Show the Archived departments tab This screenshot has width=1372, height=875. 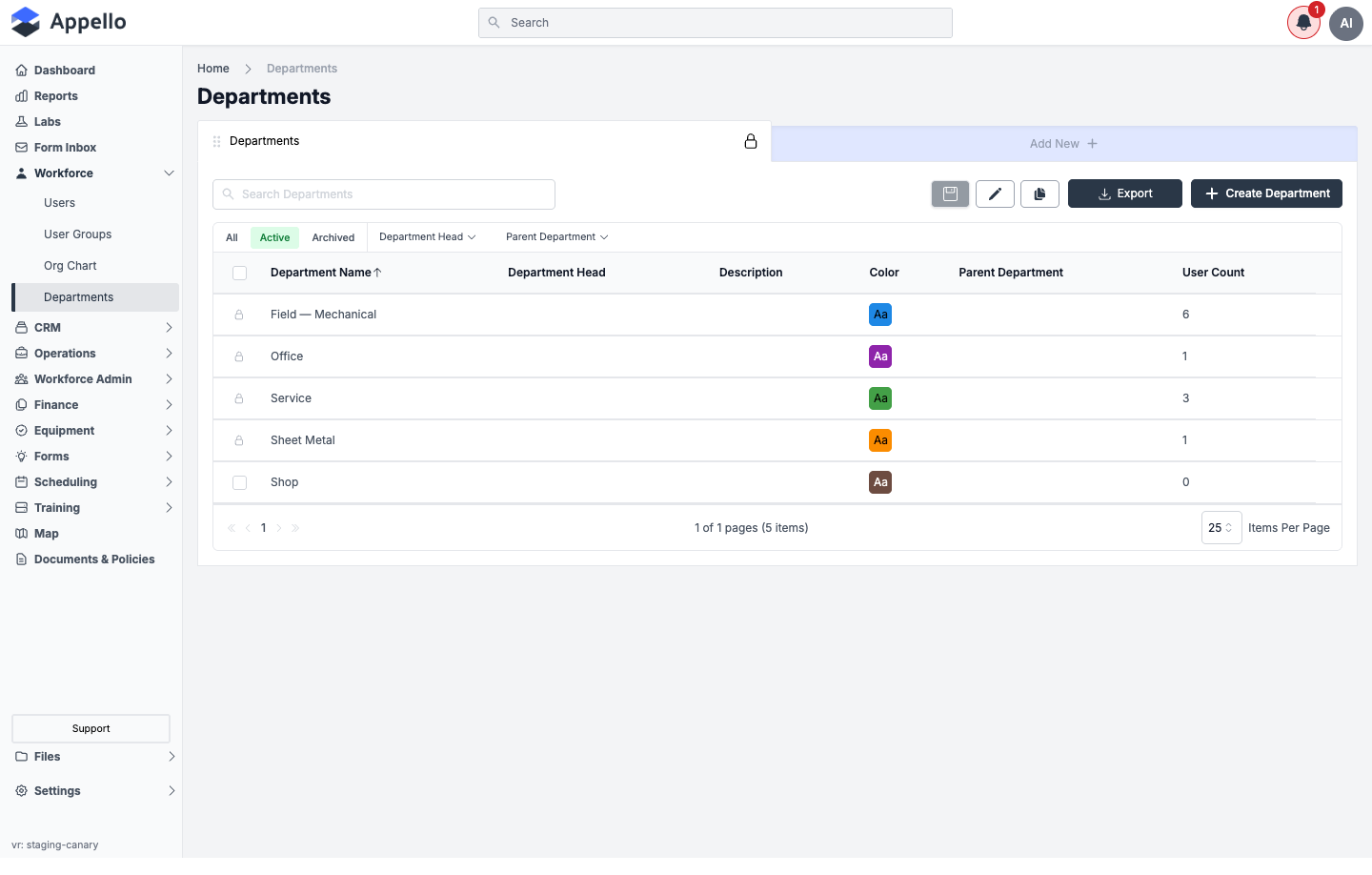(x=333, y=238)
